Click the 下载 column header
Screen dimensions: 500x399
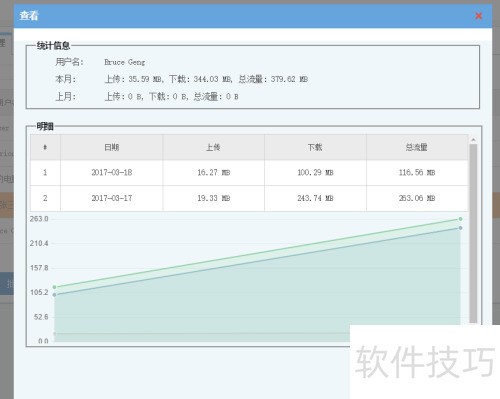tap(315, 147)
